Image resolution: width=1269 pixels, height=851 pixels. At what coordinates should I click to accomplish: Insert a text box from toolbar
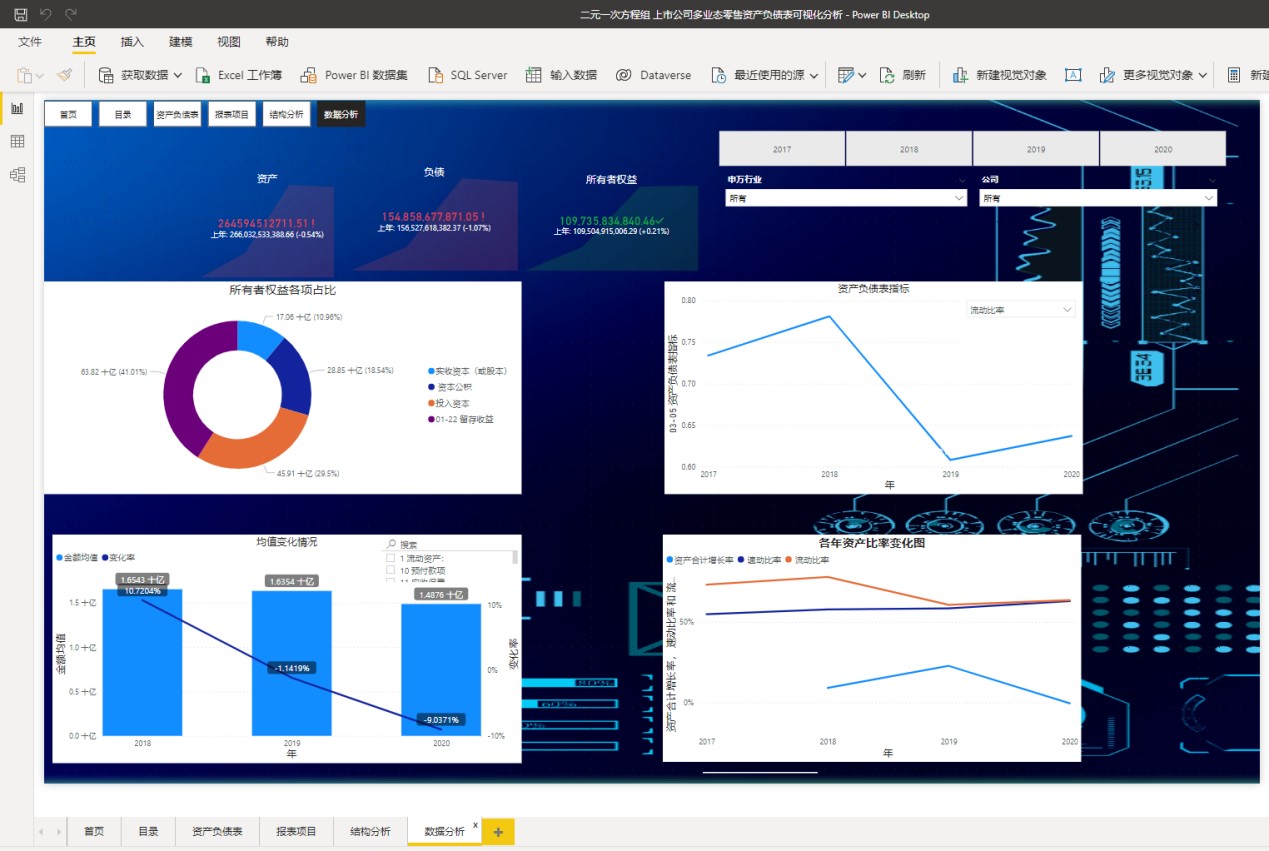point(1073,75)
